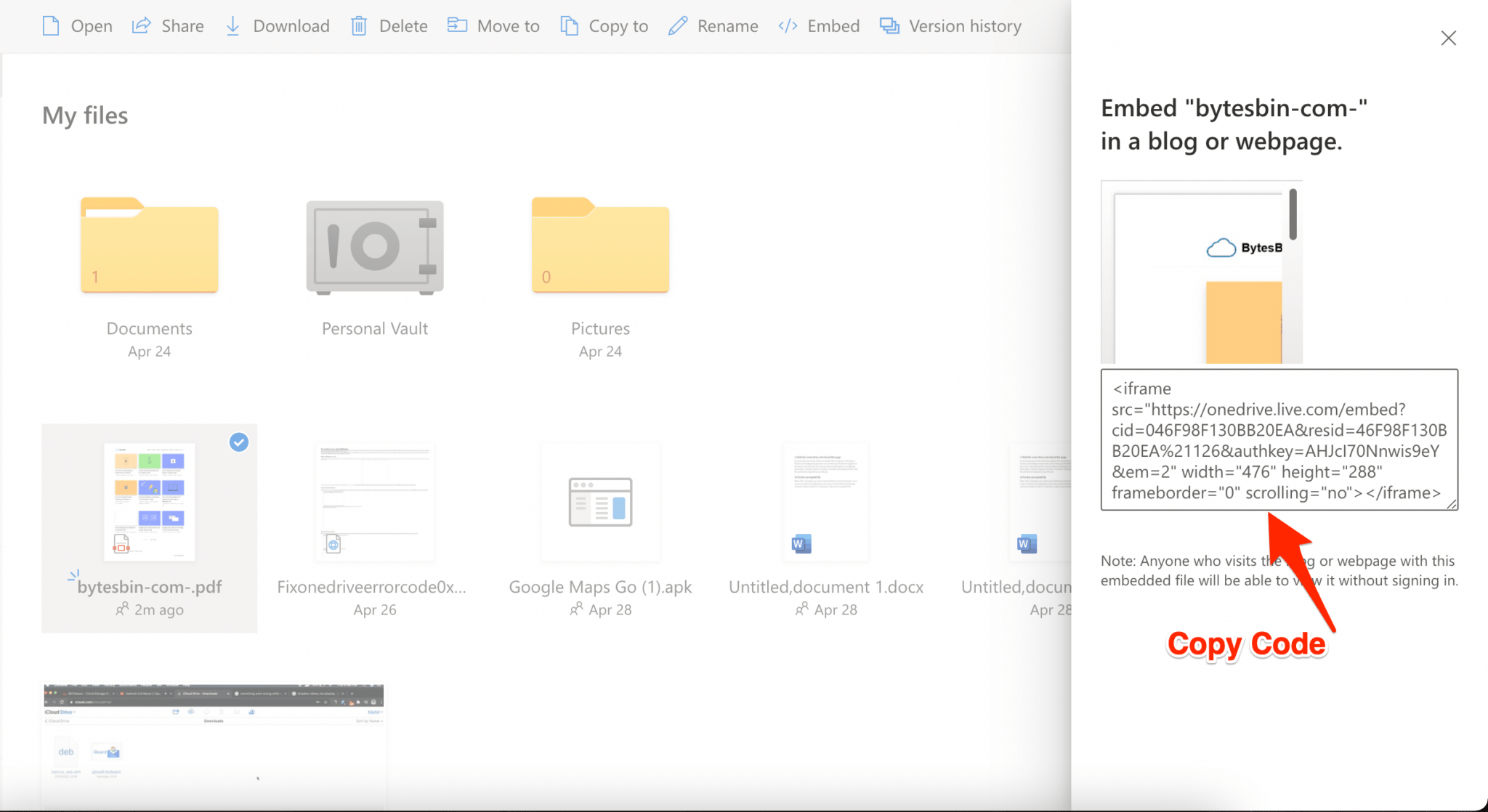The height and width of the screenshot is (812, 1488).
Task: Select the Google Maps Go (1).apk file icon
Action: (x=600, y=502)
